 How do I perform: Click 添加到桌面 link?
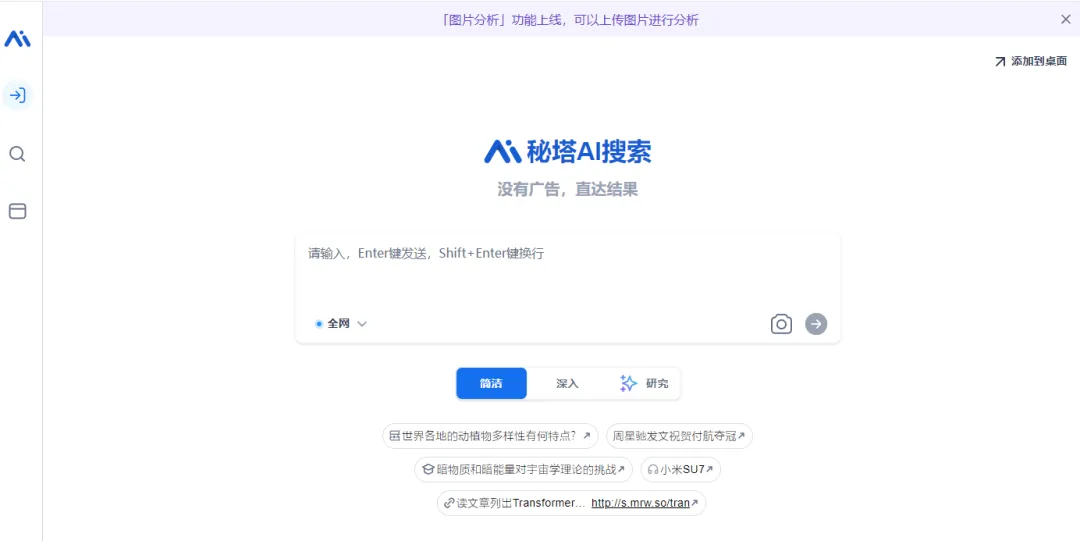tap(1031, 61)
